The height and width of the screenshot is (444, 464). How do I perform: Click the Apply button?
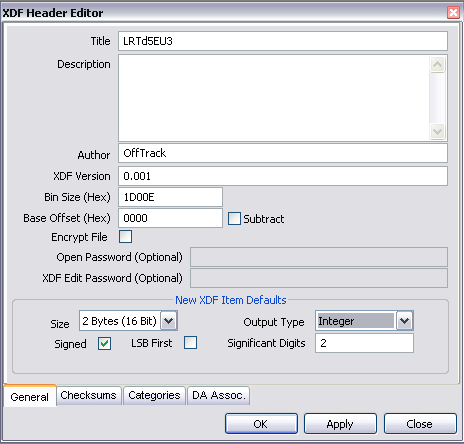(x=340, y=424)
